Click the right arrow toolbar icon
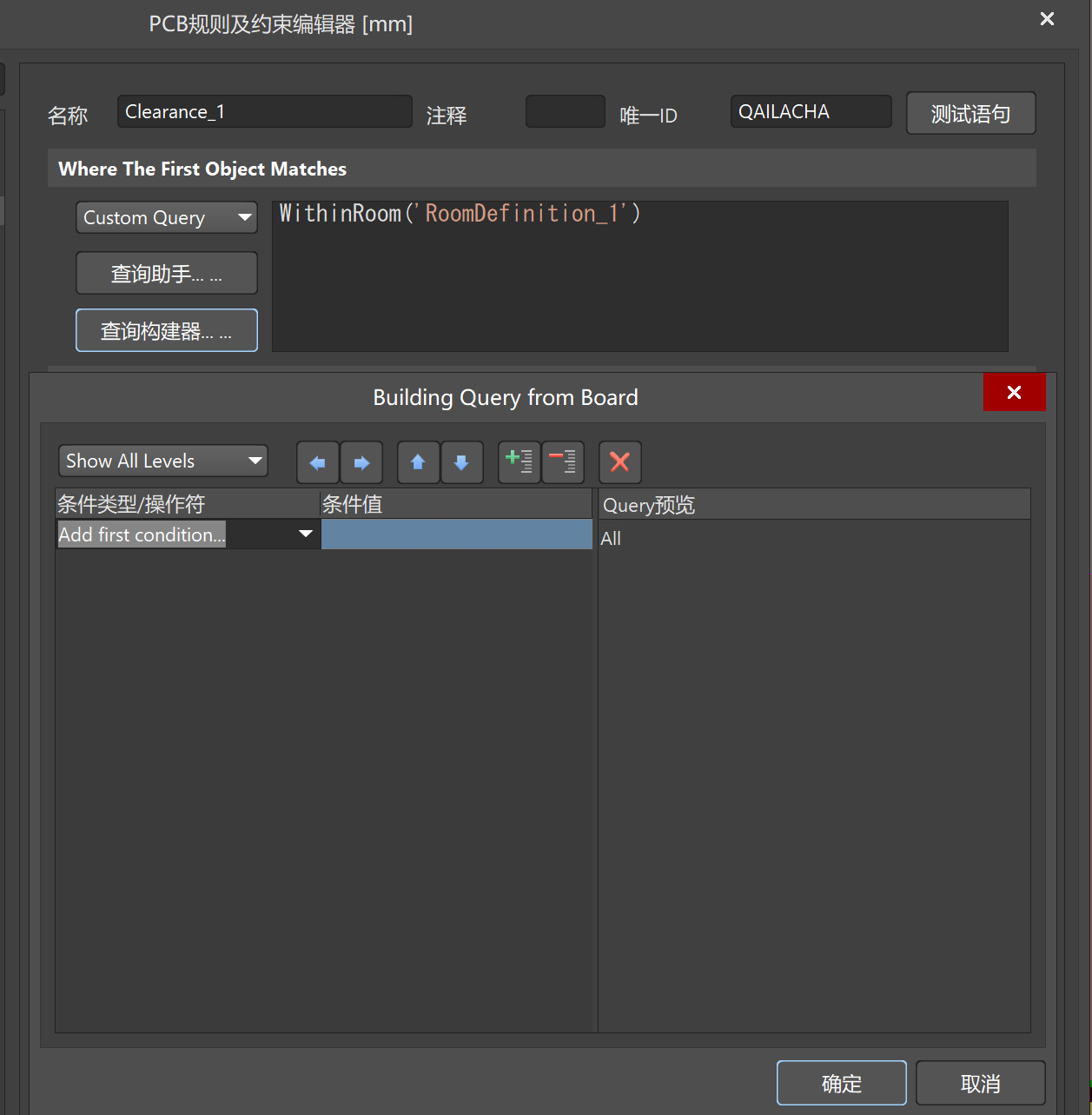The height and width of the screenshot is (1115, 1092). pyautogui.click(x=361, y=462)
